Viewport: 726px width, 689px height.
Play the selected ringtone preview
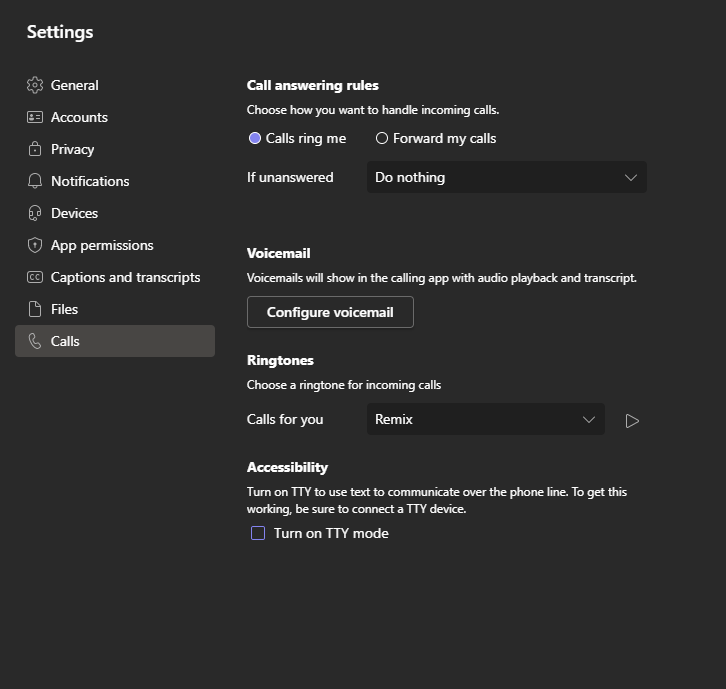[632, 420]
